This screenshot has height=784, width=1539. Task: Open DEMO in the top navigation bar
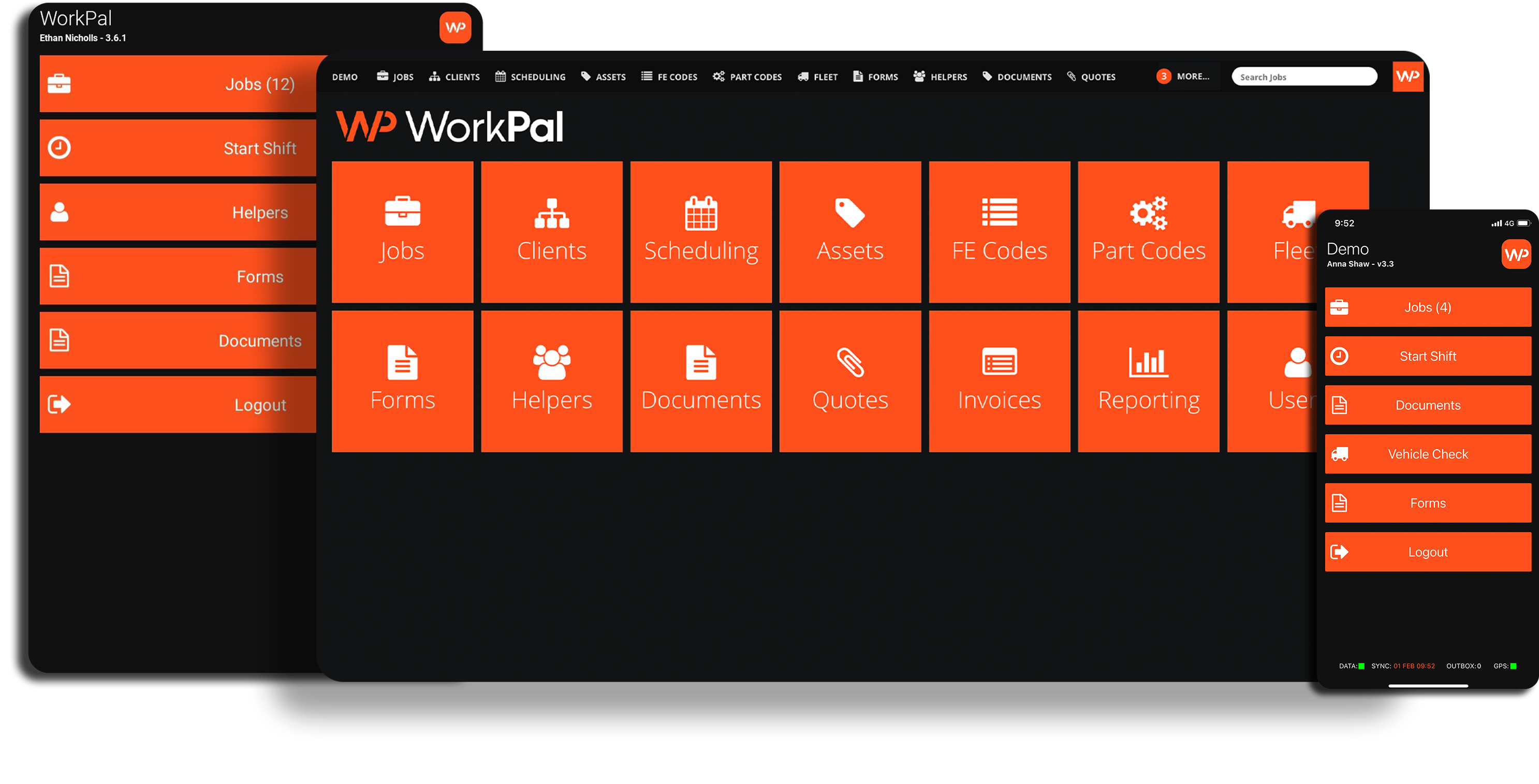[x=345, y=77]
